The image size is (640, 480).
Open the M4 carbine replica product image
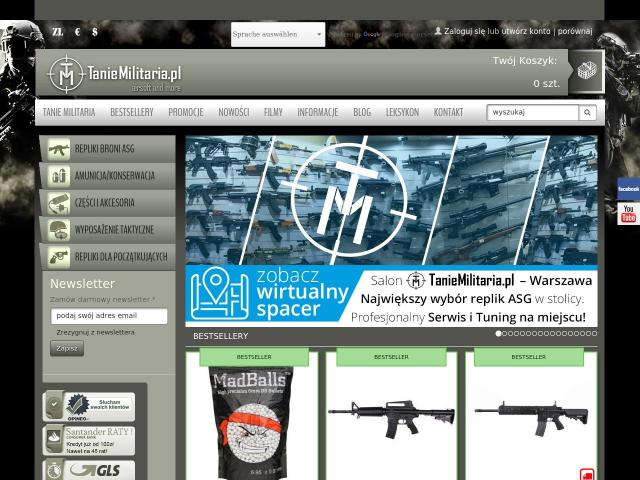click(x=391, y=419)
